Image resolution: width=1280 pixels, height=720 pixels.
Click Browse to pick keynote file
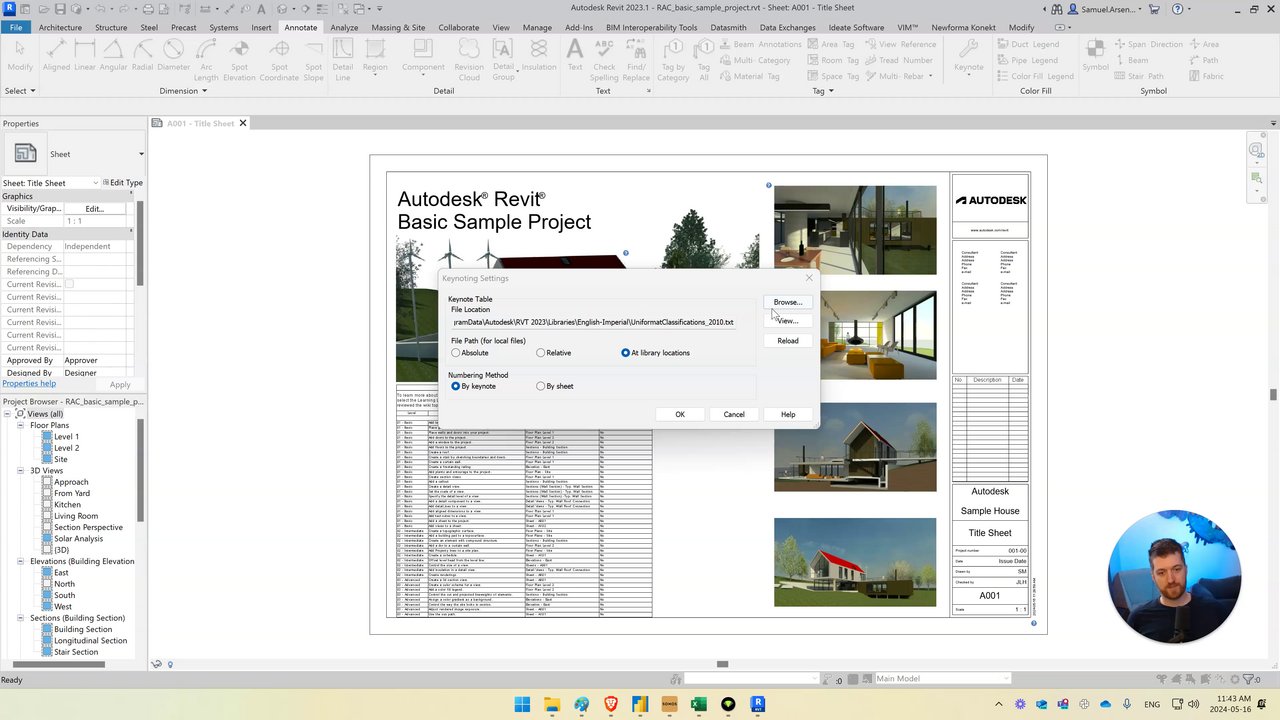point(787,302)
